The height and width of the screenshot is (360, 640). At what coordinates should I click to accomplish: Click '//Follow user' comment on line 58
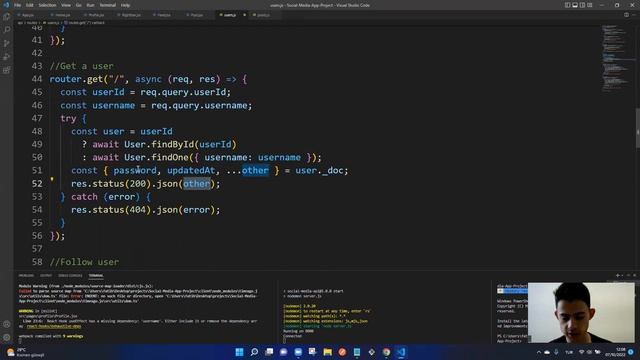(x=84, y=262)
